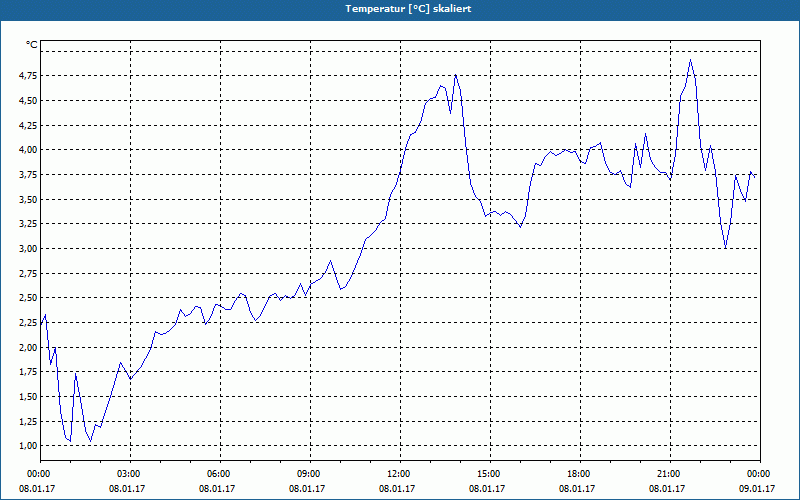Image resolution: width=800 pixels, height=500 pixels.
Task: Click the 4,00 temperature axis label
Action: pyautogui.click(x=28, y=150)
